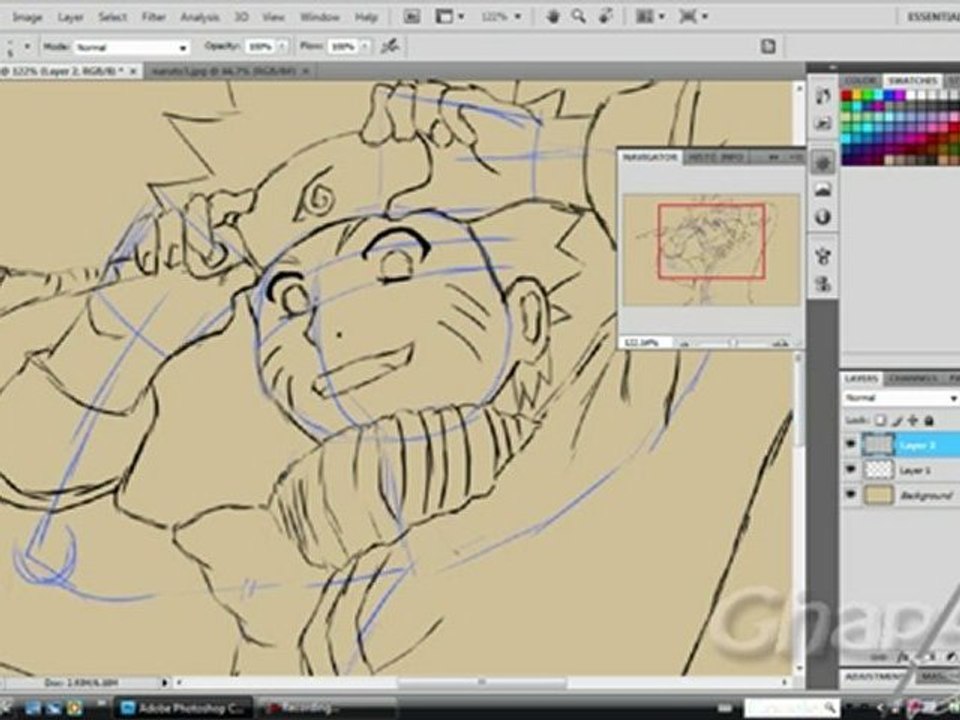The width and height of the screenshot is (960, 720).
Task: Open the brush preset picker arrow
Action: pos(26,46)
